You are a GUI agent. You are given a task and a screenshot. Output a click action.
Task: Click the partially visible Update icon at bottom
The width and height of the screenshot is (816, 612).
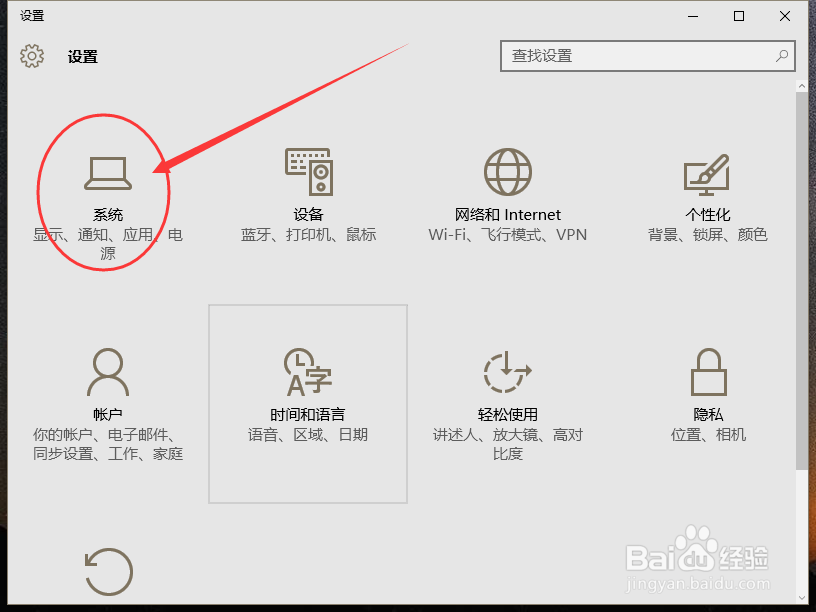point(109,570)
